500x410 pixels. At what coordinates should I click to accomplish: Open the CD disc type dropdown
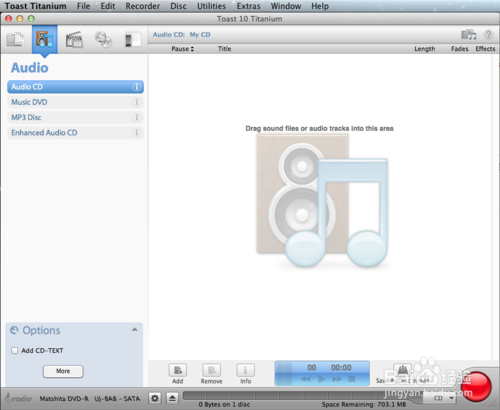440,398
